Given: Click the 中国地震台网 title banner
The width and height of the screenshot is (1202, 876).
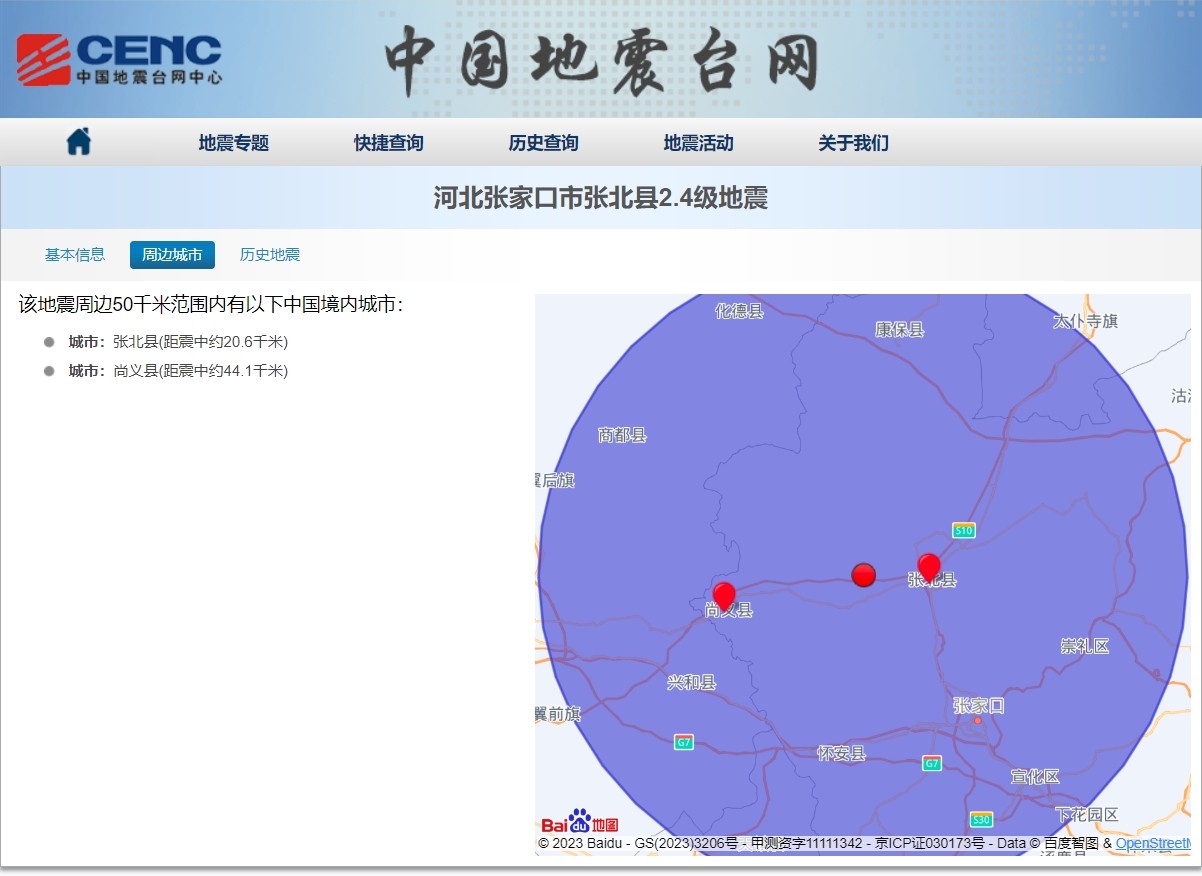Looking at the screenshot, I should (601, 61).
